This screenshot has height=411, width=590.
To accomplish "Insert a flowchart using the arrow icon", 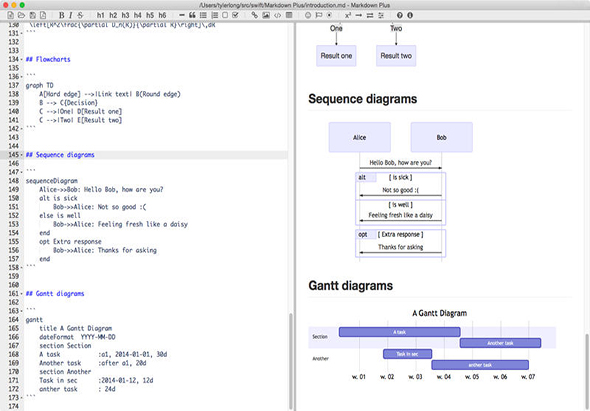I will pos(359,15).
